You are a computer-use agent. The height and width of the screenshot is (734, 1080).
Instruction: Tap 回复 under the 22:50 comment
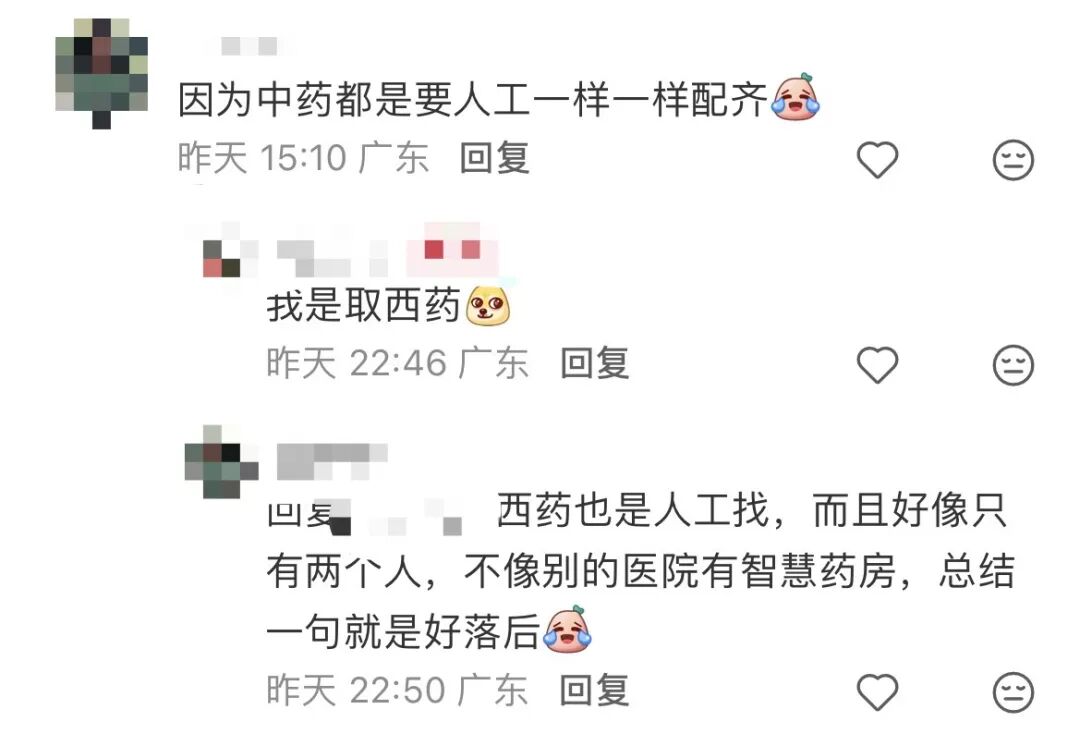594,690
